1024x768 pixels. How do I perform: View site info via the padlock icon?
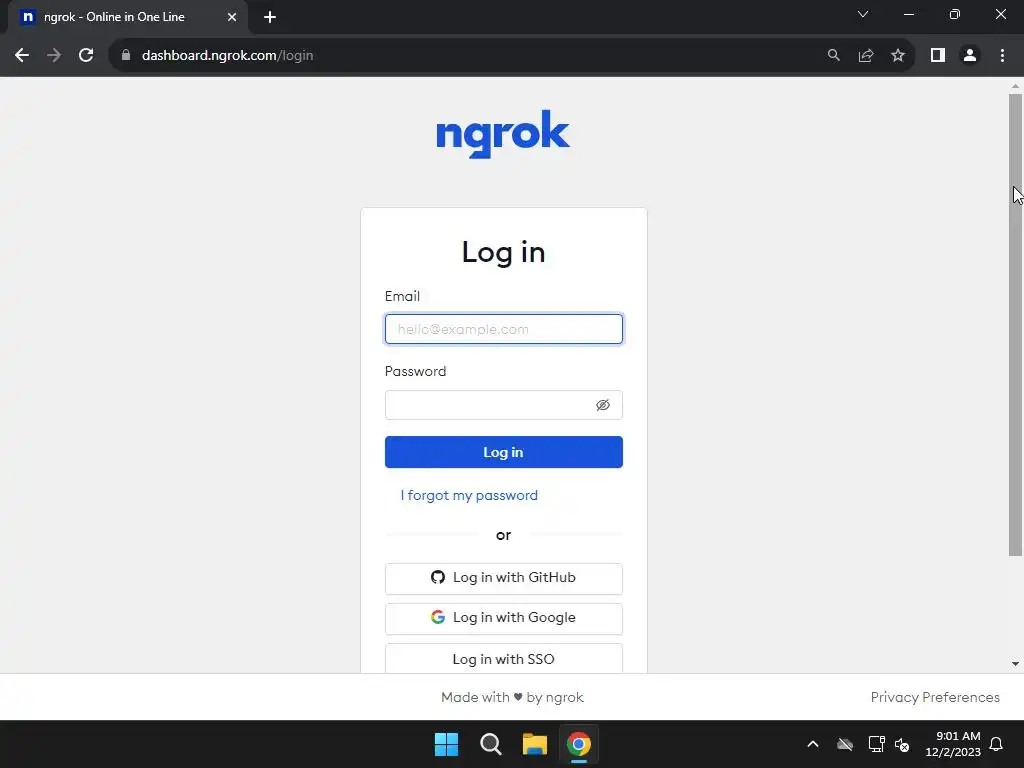click(x=126, y=56)
